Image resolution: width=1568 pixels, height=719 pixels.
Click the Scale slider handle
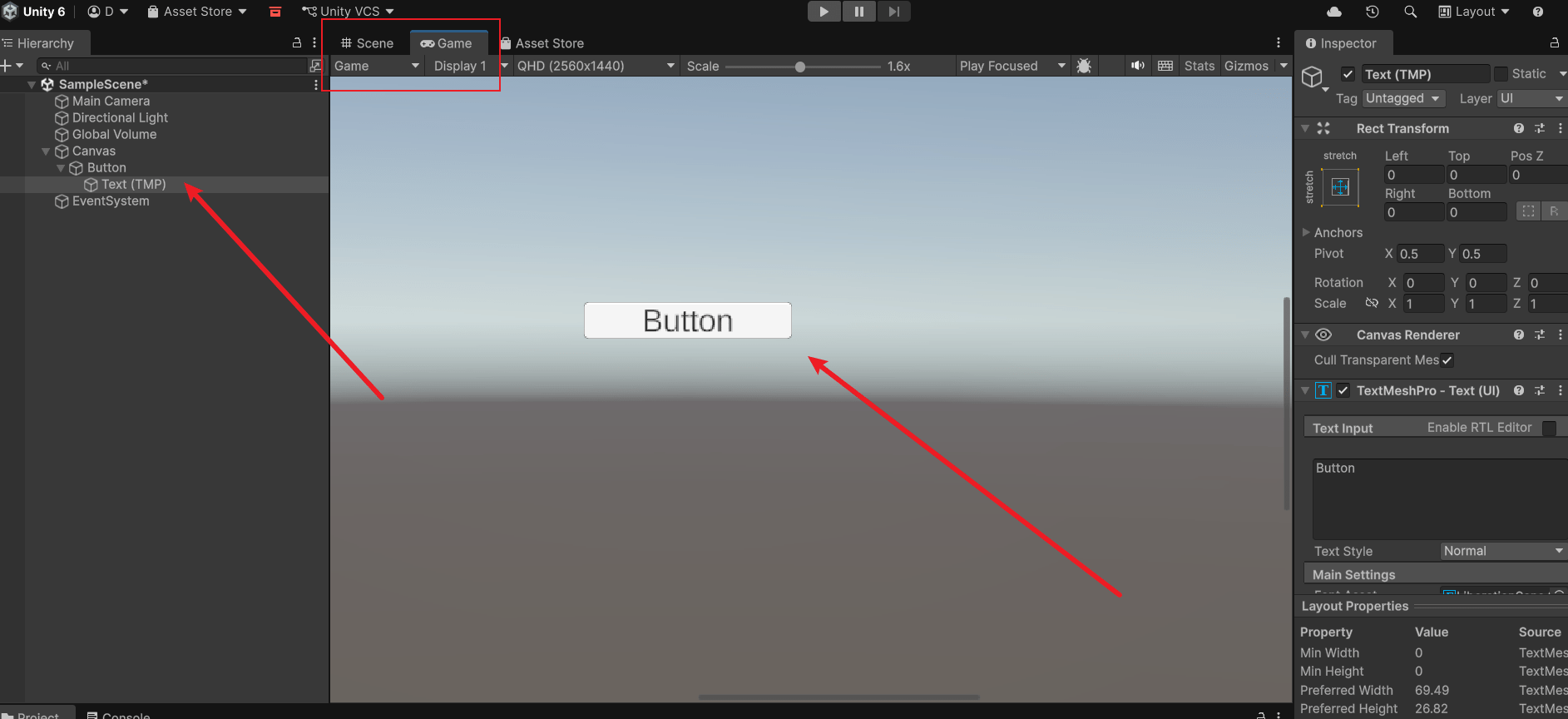click(x=800, y=67)
